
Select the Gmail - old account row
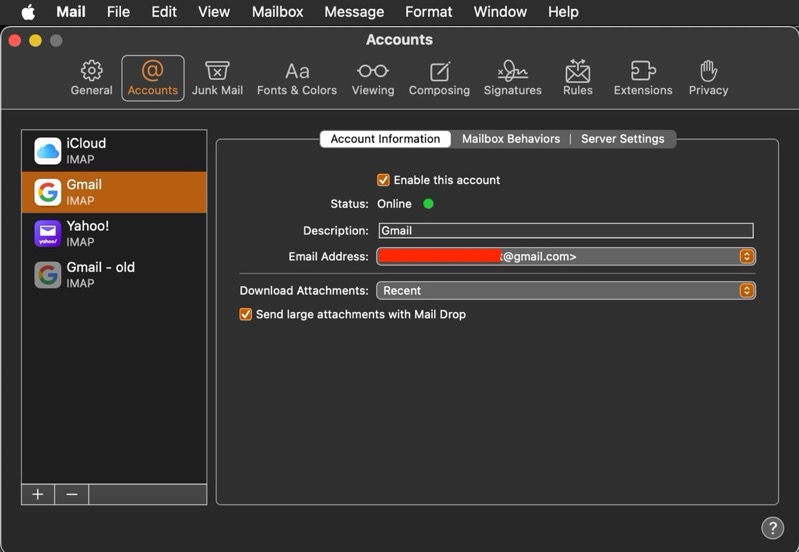[114, 275]
